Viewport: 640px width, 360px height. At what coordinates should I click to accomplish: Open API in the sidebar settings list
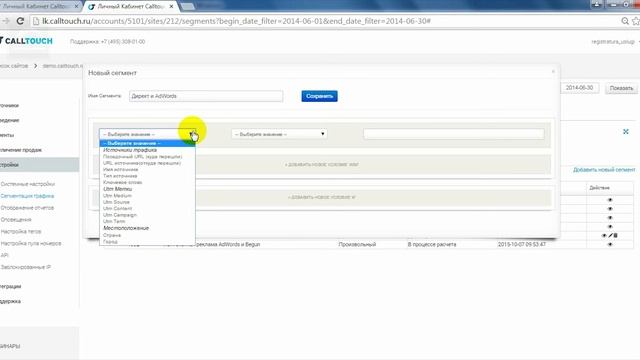4,255
